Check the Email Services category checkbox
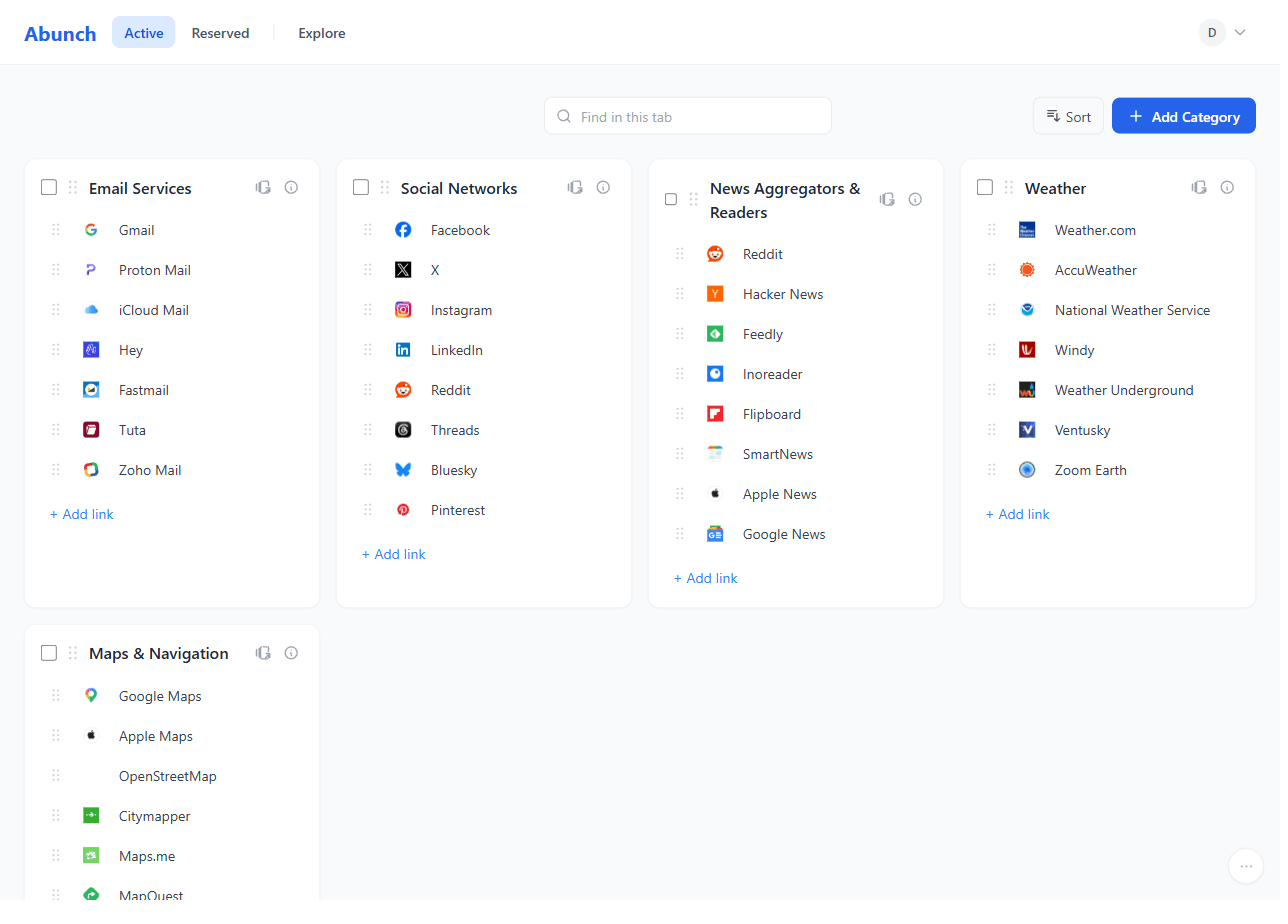 [x=49, y=187]
